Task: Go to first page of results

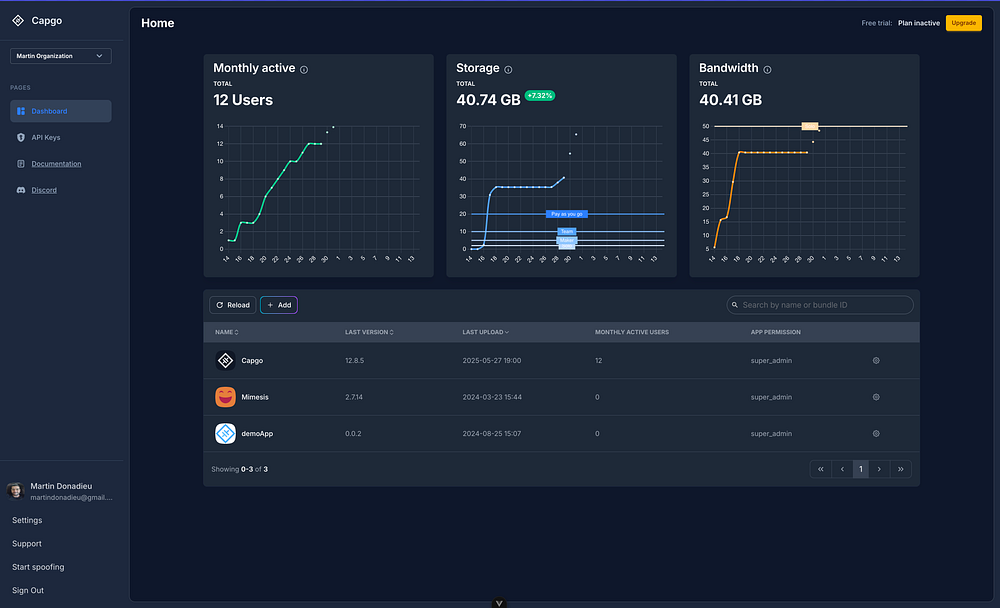Action: pos(821,469)
